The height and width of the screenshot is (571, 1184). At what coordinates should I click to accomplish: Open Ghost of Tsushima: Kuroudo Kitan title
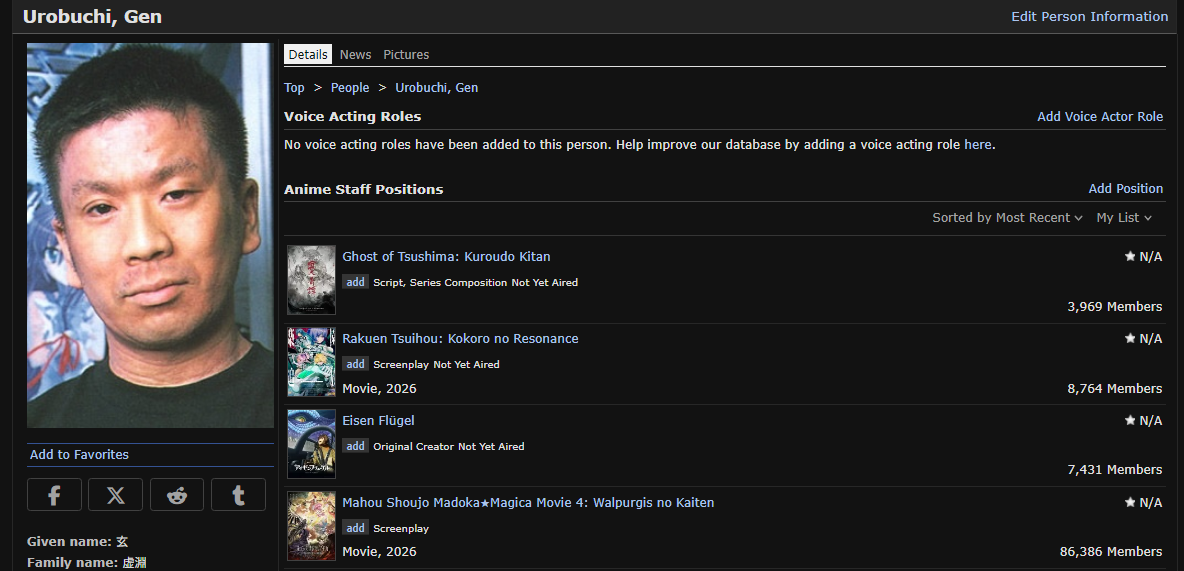[446, 257]
